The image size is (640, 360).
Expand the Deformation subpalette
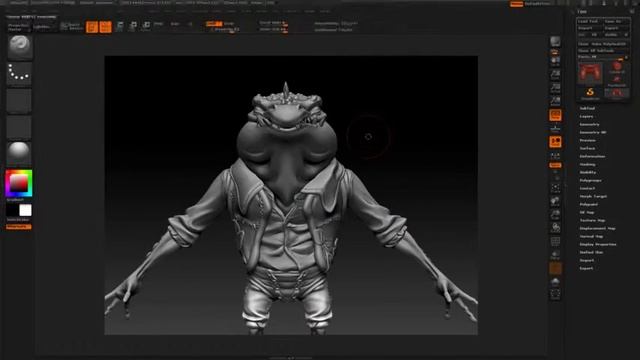pyautogui.click(x=592, y=156)
